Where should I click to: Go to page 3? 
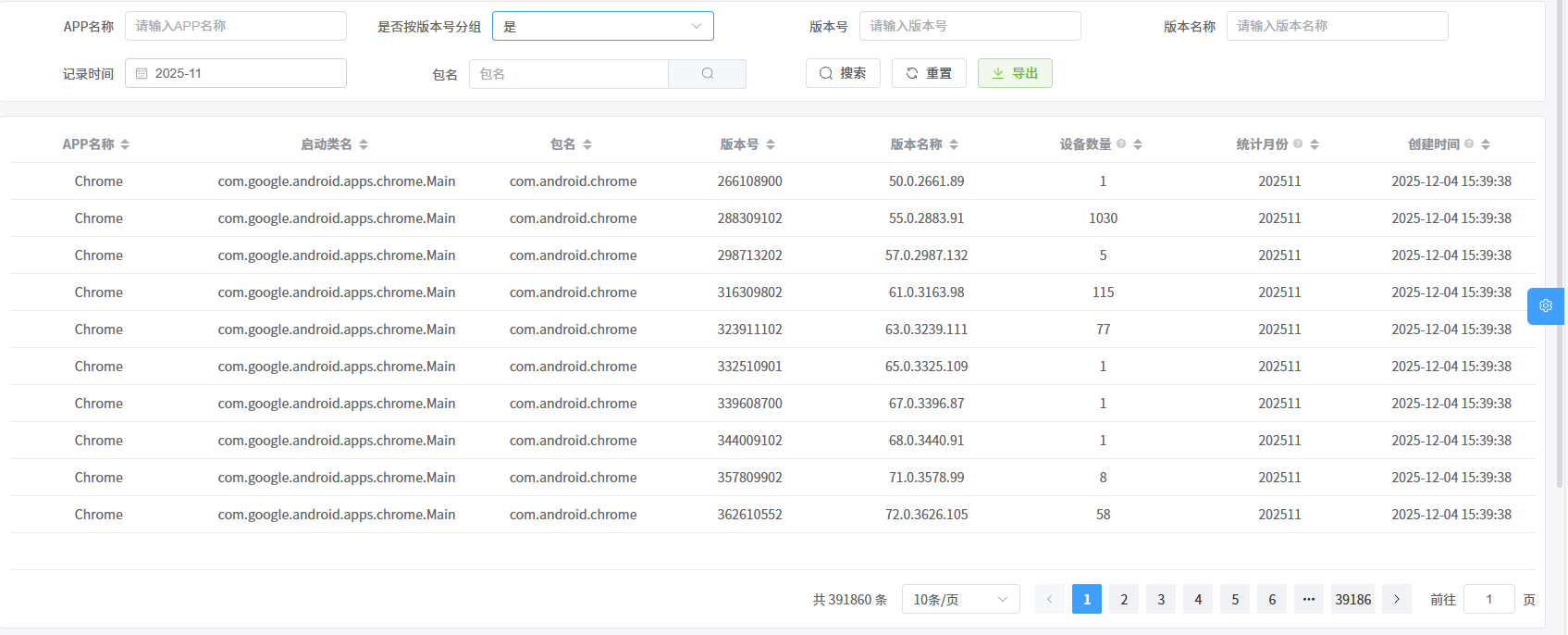point(1161,599)
